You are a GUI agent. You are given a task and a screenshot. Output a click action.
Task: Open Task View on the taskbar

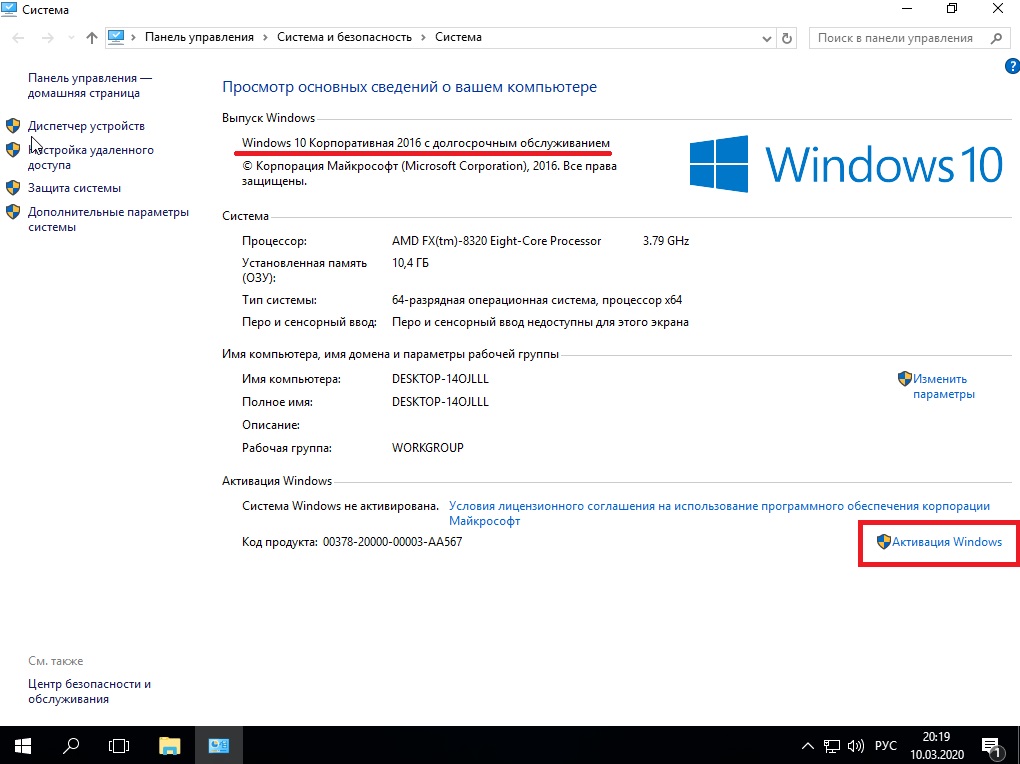click(119, 745)
